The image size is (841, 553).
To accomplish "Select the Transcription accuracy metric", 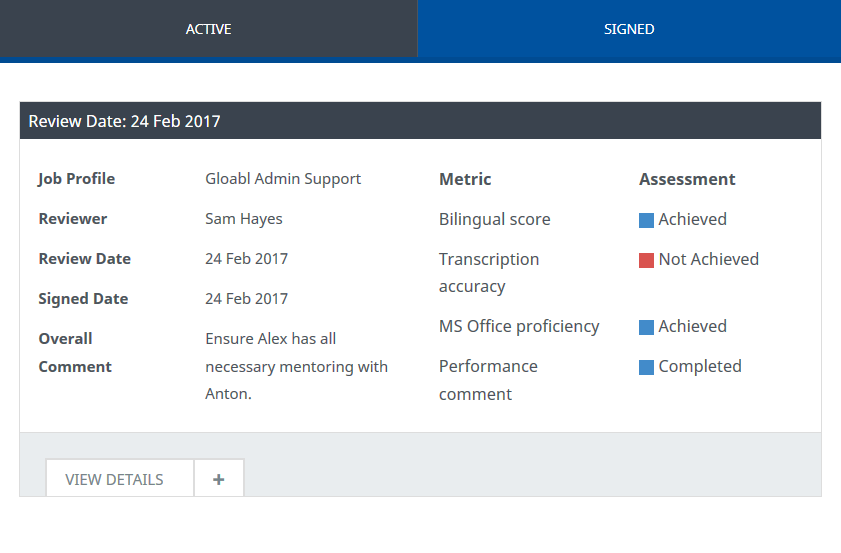I will pyautogui.click(x=488, y=272).
